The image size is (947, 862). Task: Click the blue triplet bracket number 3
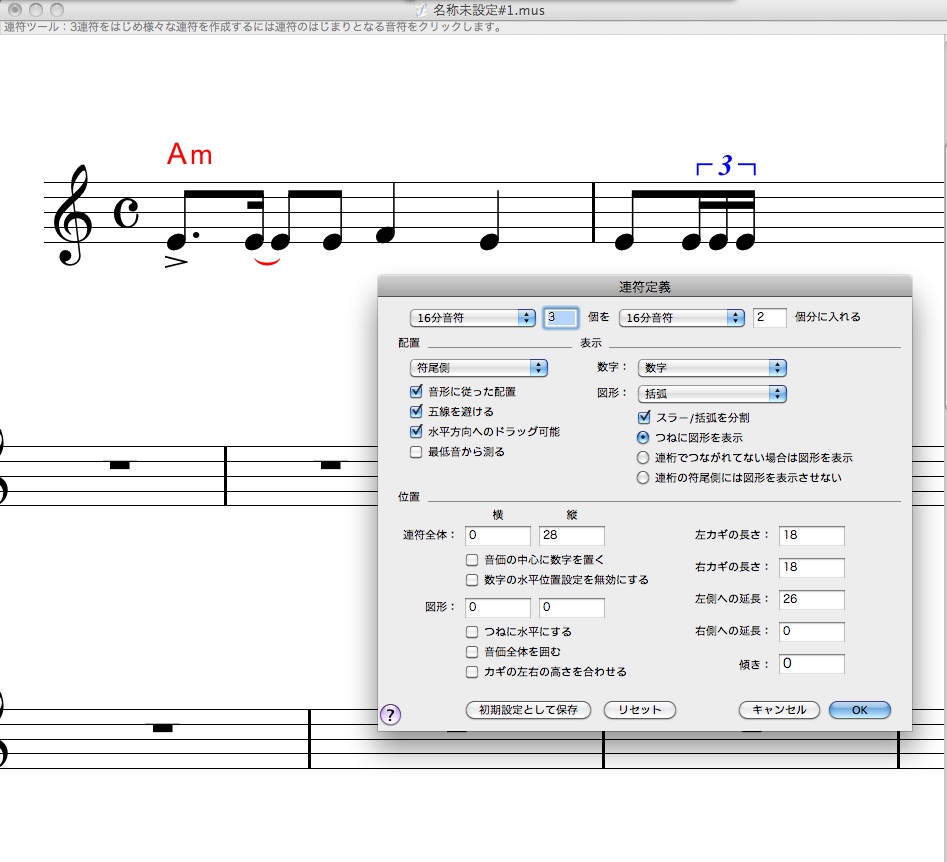[x=725, y=166]
